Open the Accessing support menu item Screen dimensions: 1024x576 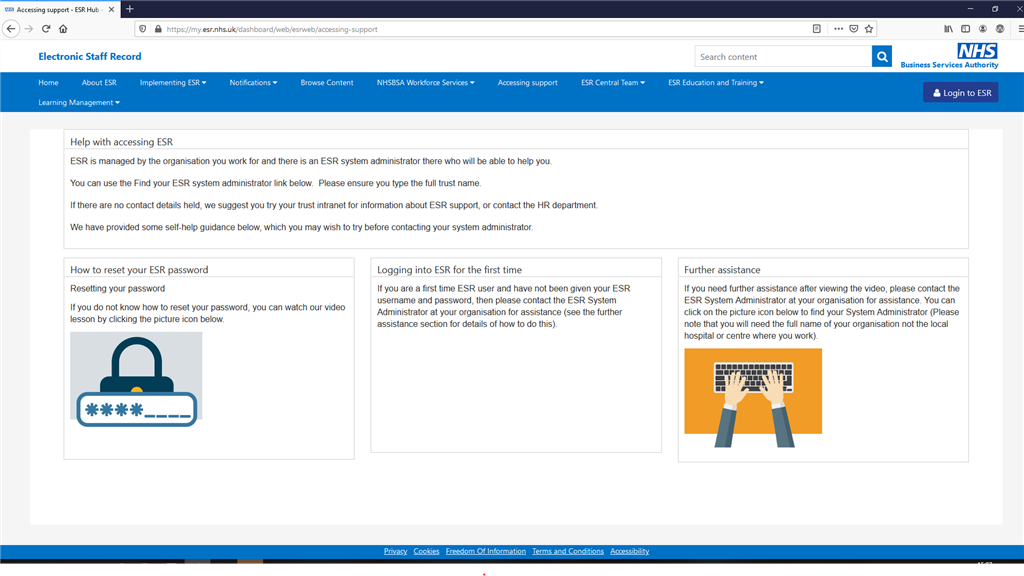tap(528, 83)
